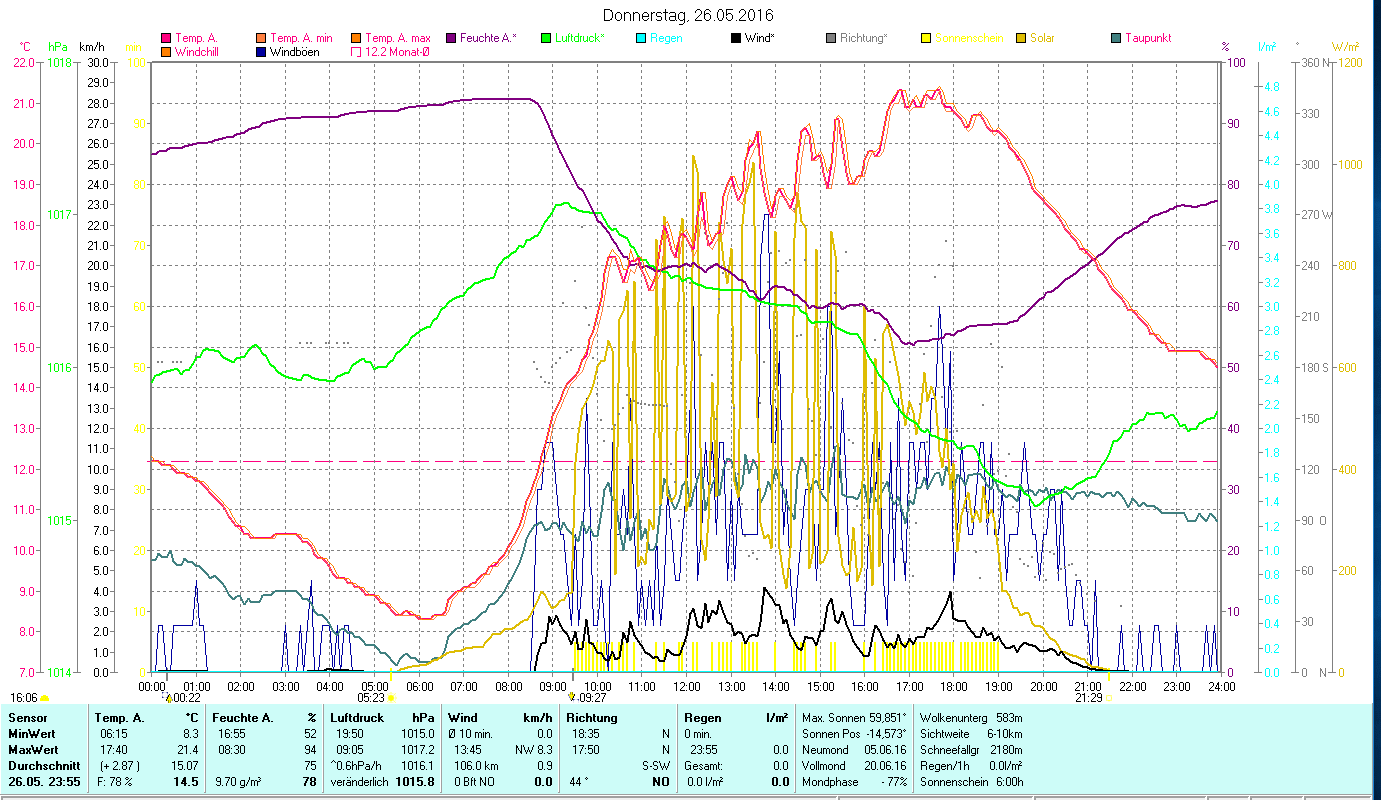Image resolution: width=1381 pixels, height=800 pixels.
Task: Click the absolute humidity value 9.70 g/m³
Action: (x=238, y=781)
